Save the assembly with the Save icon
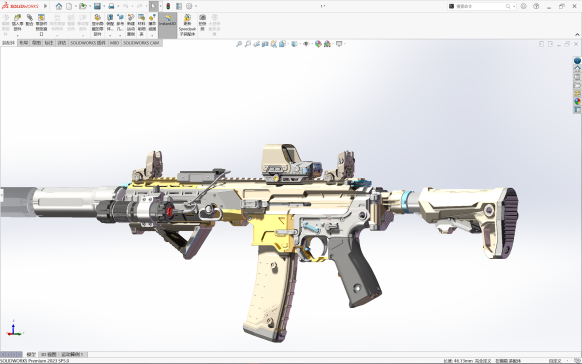 point(97,6)
